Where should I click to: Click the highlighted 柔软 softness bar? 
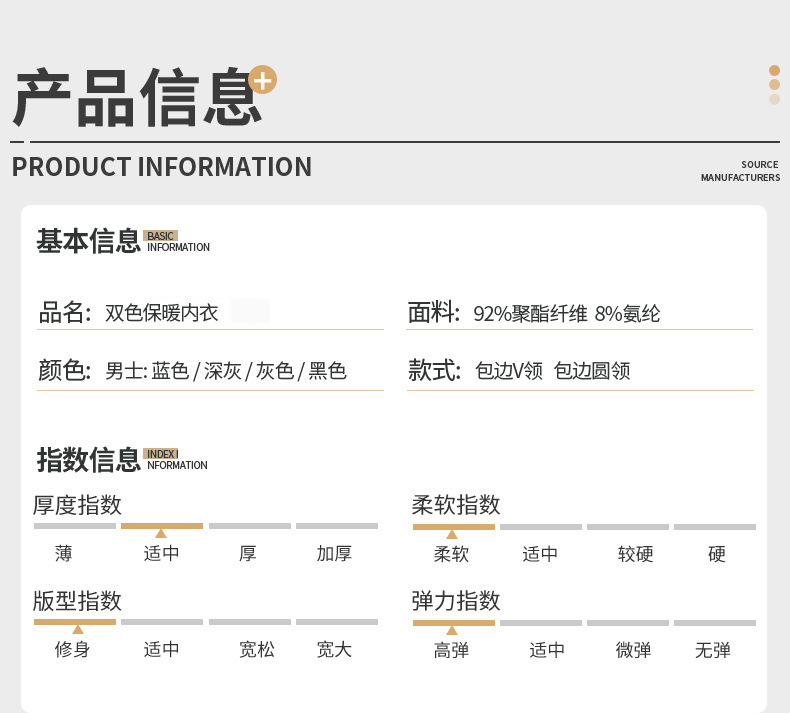[454, 527]
